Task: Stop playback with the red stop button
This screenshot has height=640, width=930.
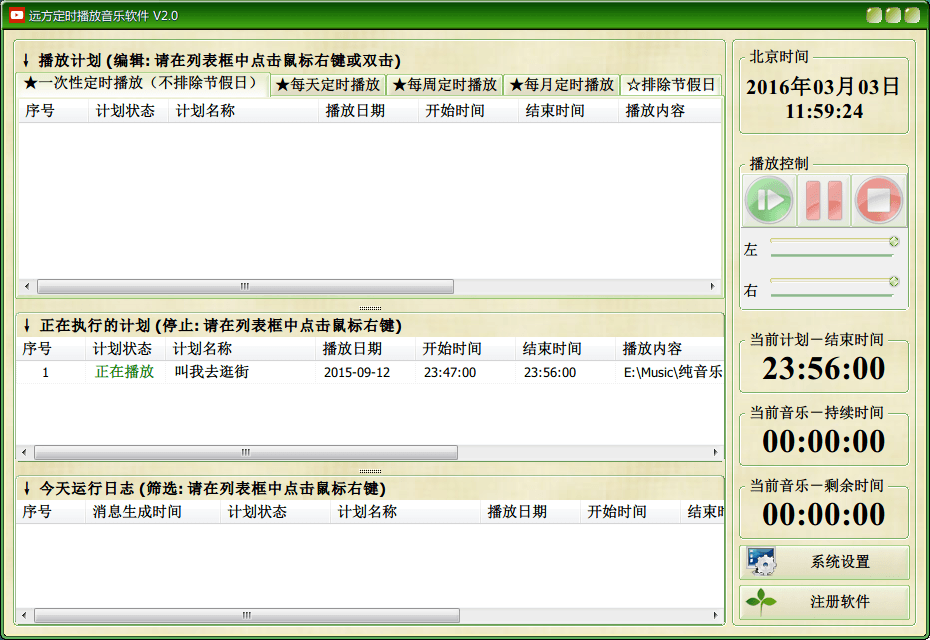Action: [x=878, y=200]
